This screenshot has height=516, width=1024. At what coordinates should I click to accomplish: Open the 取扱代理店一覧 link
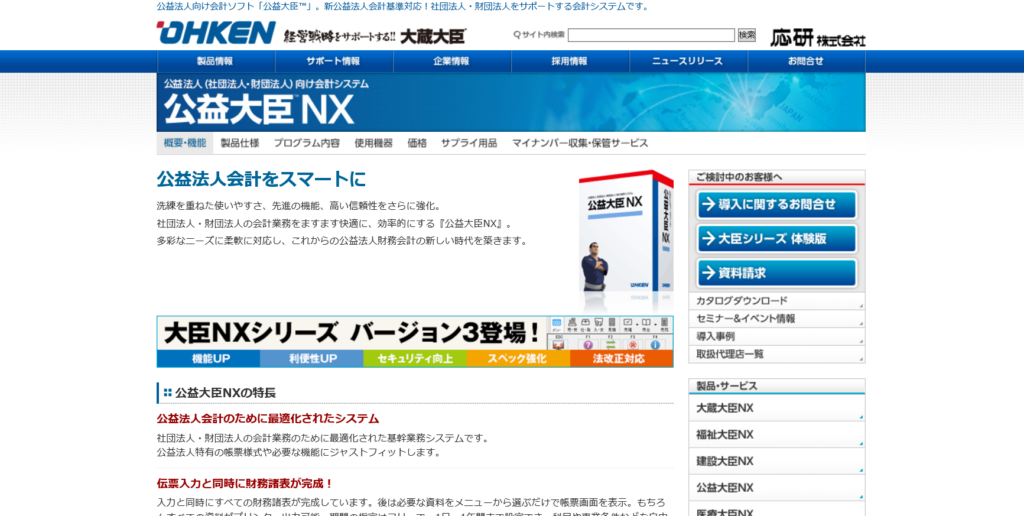[776, 354]
